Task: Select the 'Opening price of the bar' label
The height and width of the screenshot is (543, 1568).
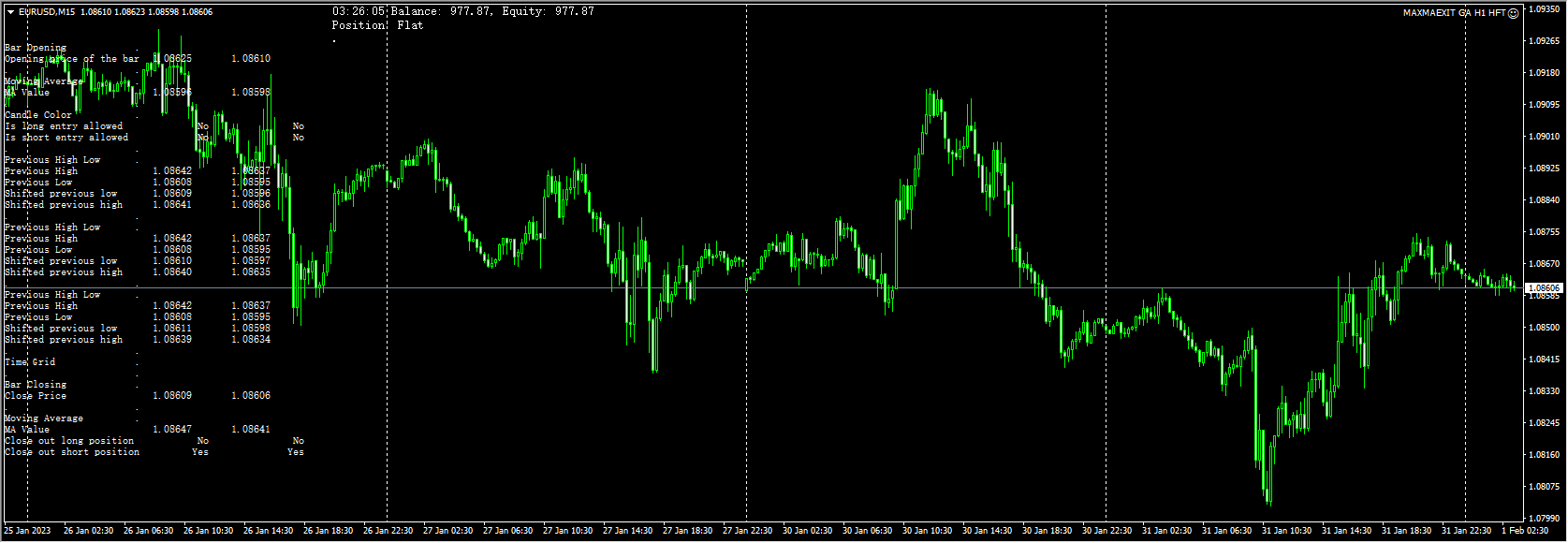Action: pyautogui.click(x=72, y=59)
